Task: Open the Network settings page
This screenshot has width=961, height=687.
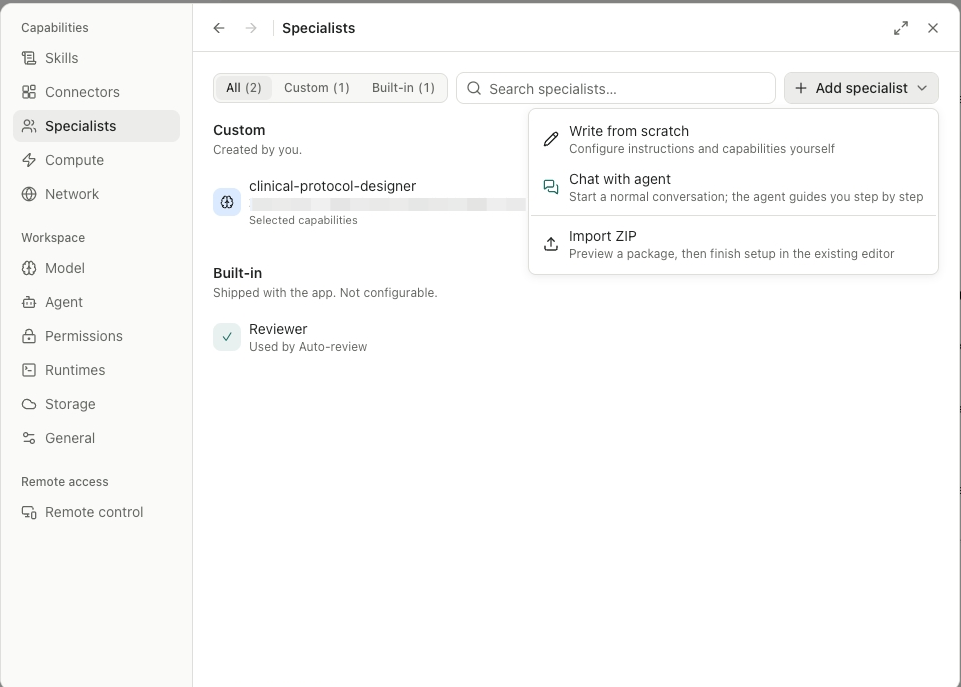Action: 96,194
